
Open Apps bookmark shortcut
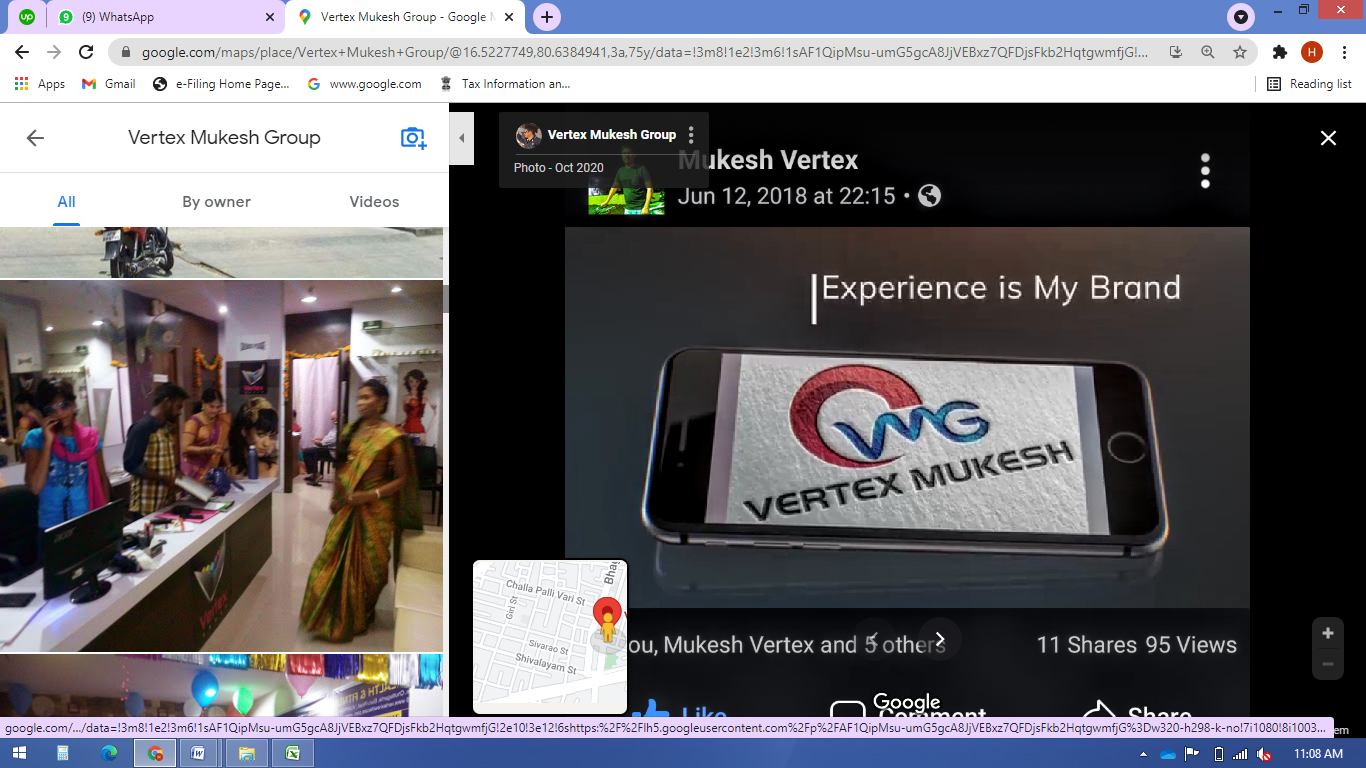(40, 84)
